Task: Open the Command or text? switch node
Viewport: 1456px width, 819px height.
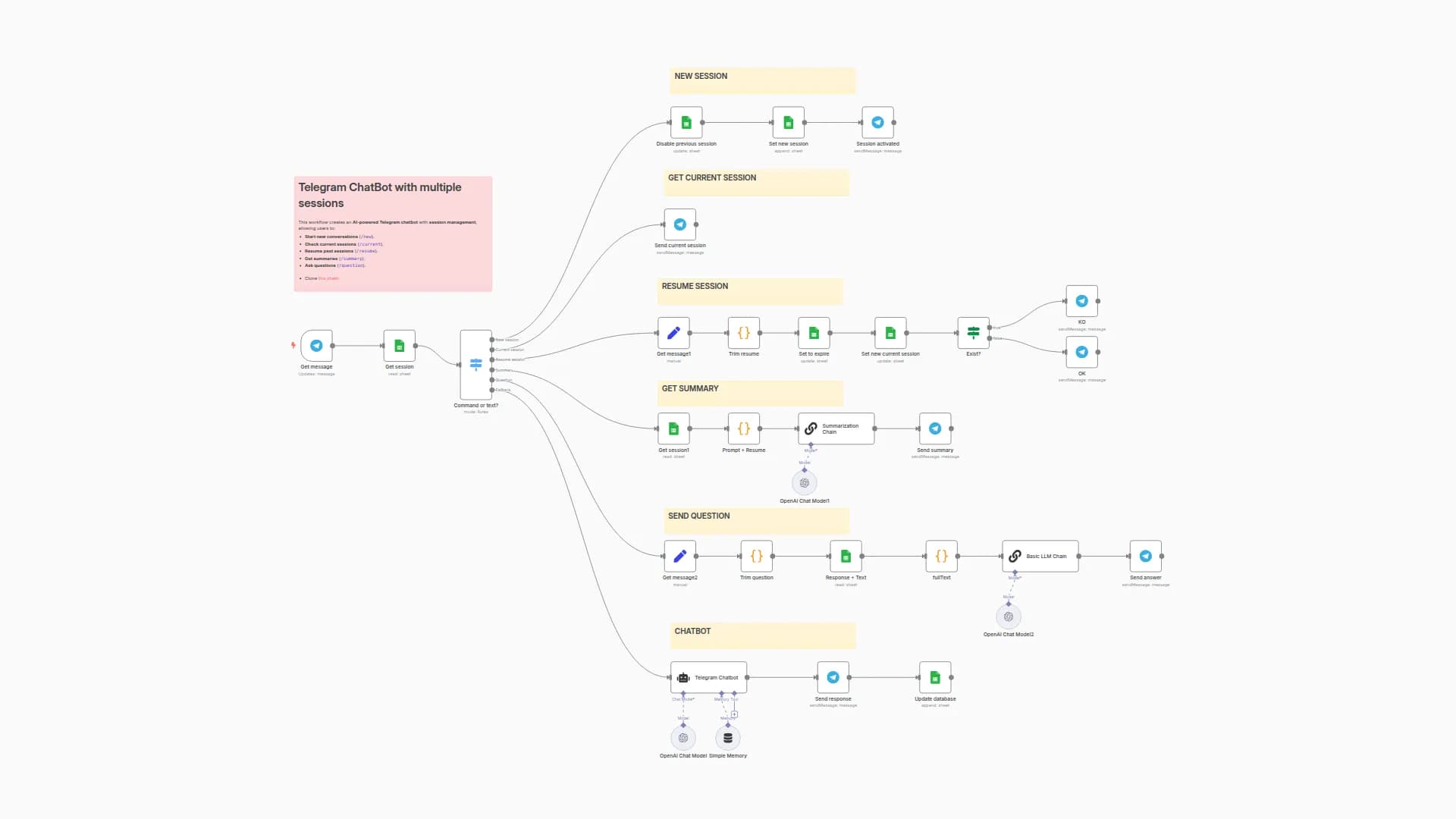Action: coord(476,365)
